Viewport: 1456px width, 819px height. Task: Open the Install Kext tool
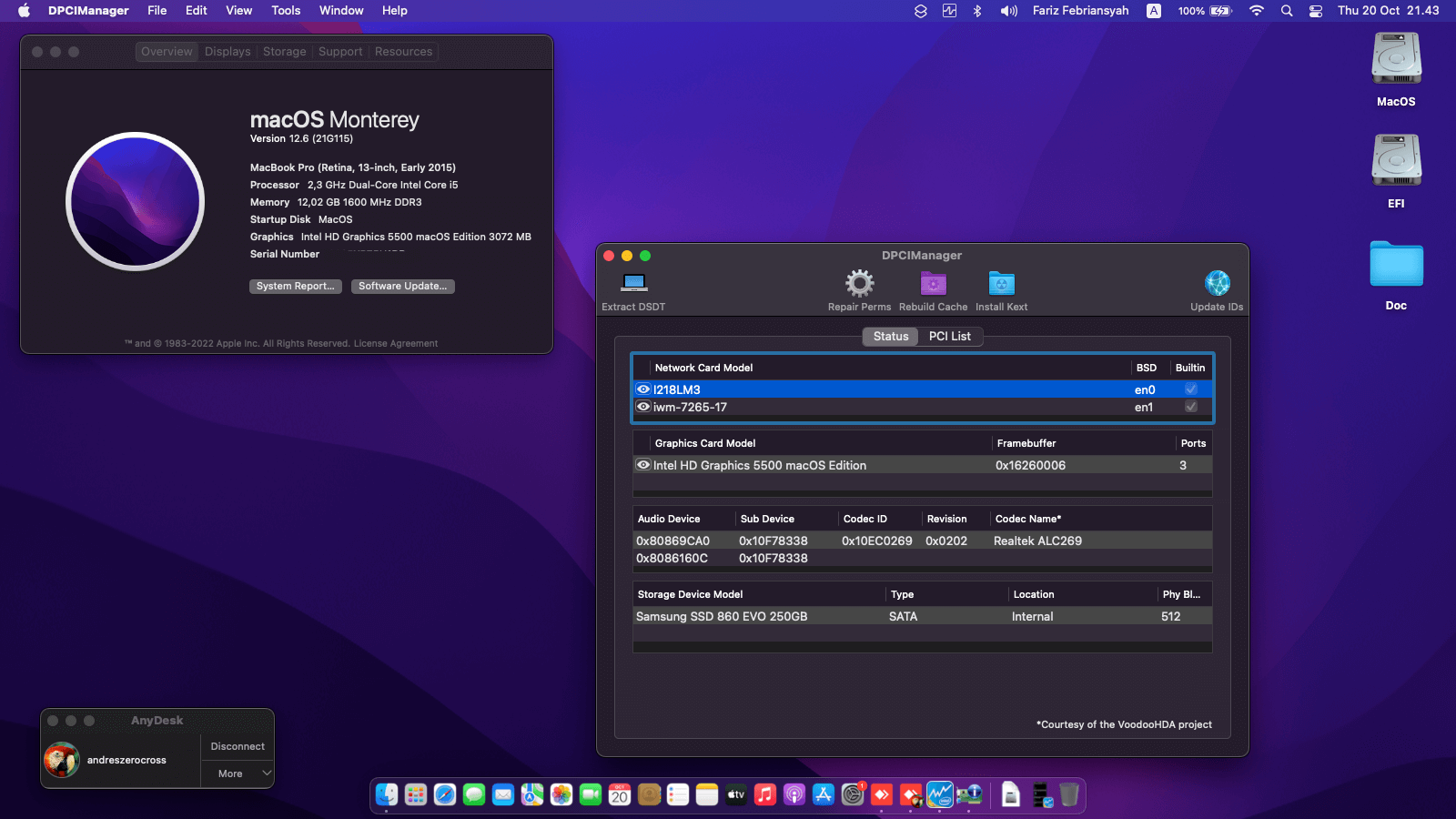[1001, 283]
